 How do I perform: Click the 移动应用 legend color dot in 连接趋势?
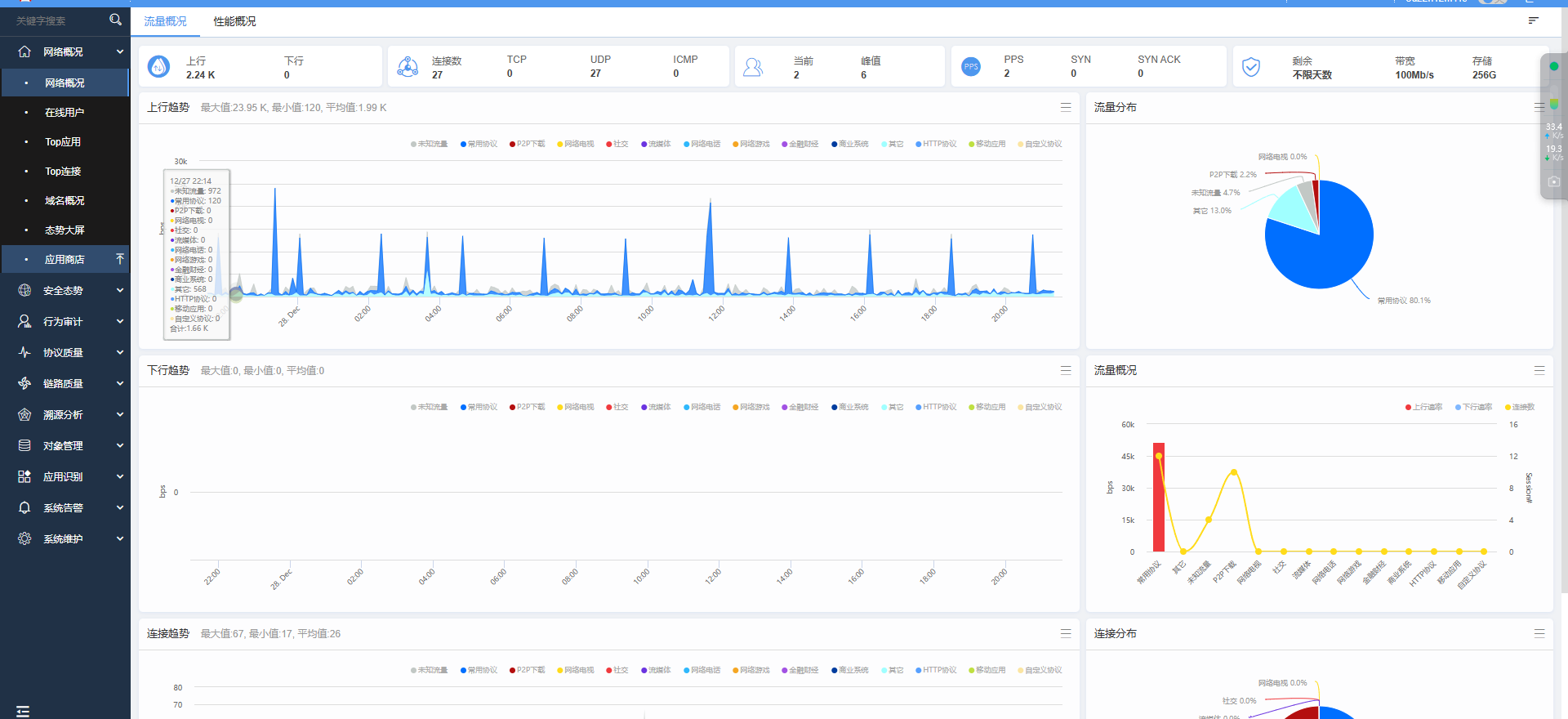(972, 670)
